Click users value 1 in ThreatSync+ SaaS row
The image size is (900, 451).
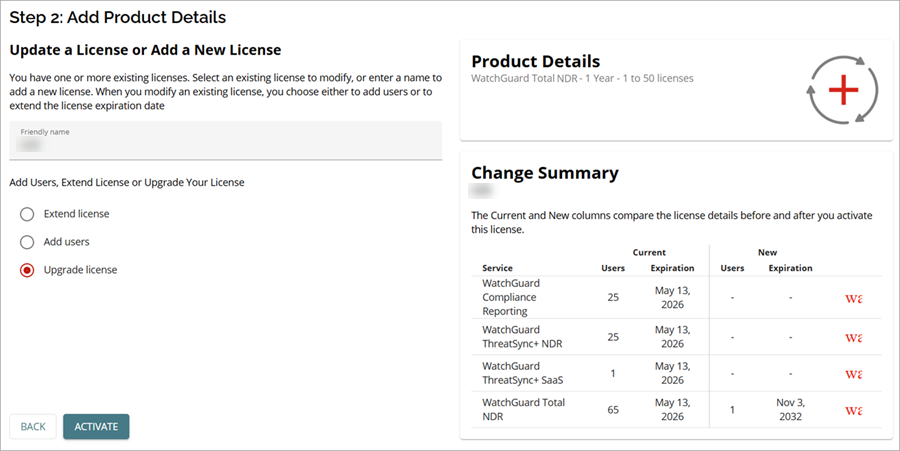(x=613, y=374)
